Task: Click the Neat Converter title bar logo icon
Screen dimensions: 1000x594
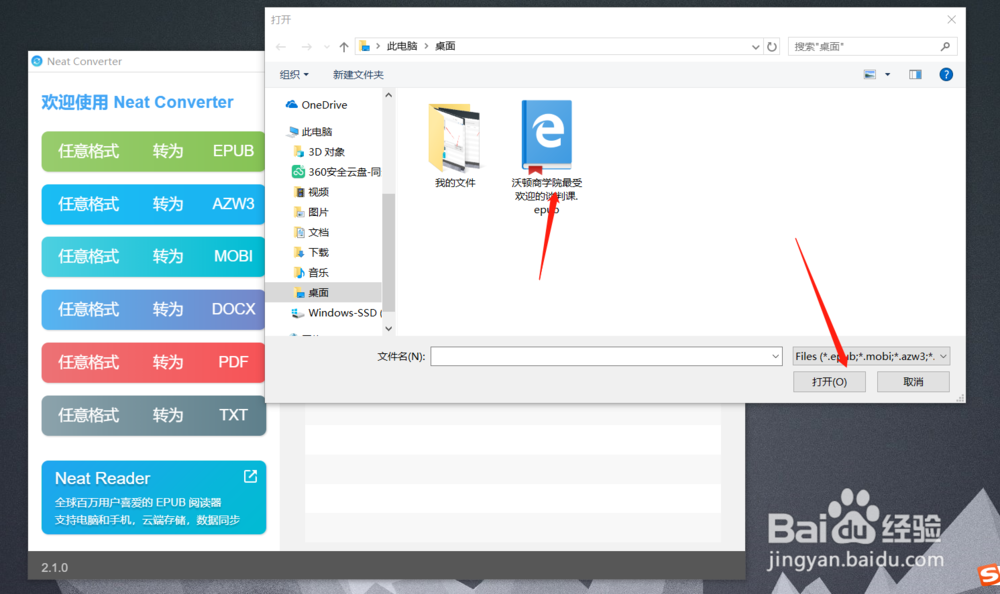Action: click(37, 61)
